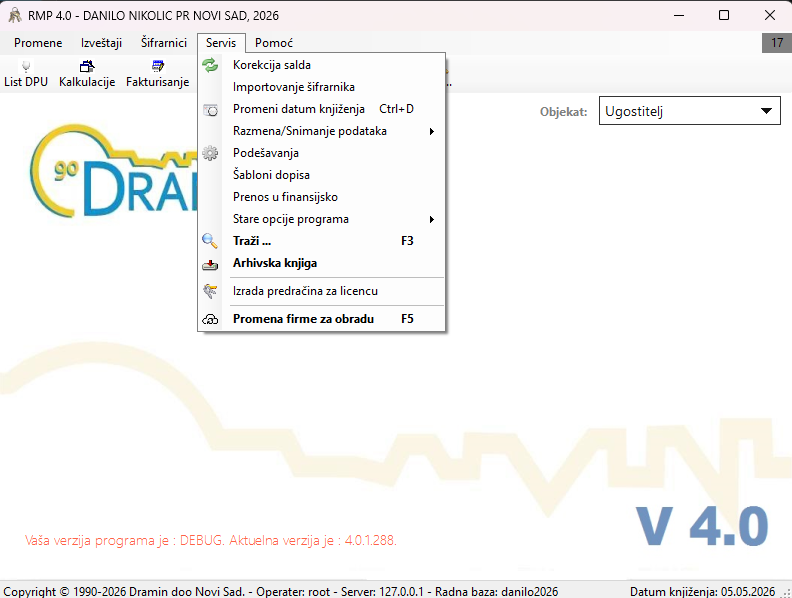
Task: Open Arhivska knjiga entry
Action: click(x=321, y=263)
